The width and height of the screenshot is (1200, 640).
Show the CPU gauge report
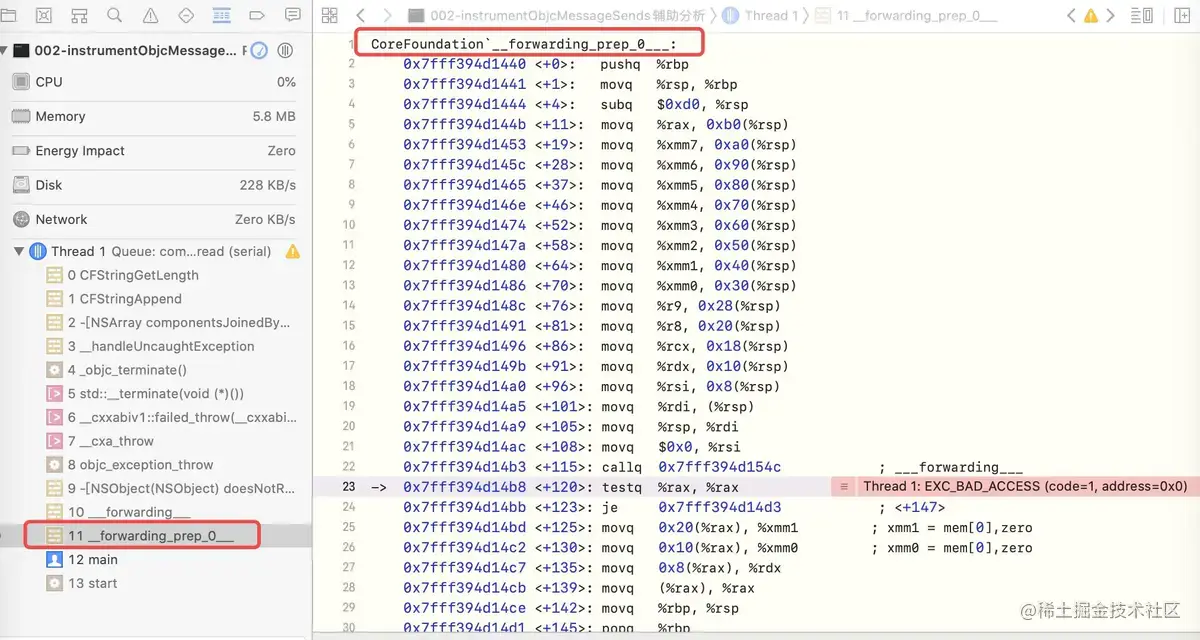155,82
